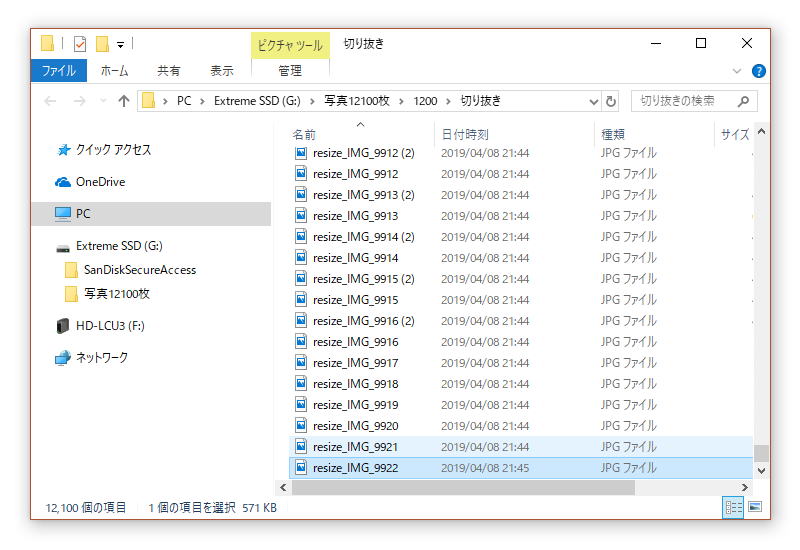Expand chevron after Extreme SSD (G:) in path
800x550 pixels.
(x=312, y=102)
